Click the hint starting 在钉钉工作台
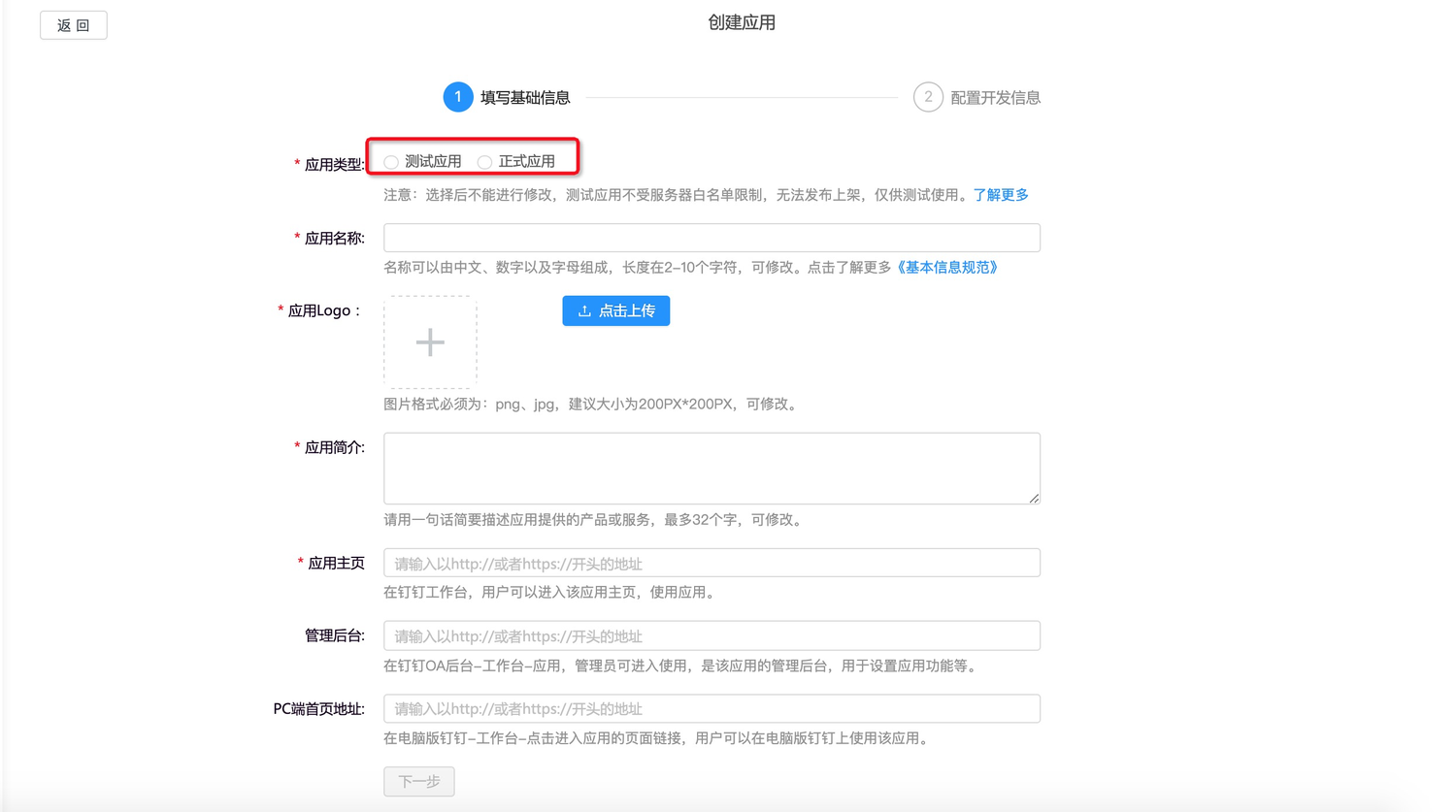 pyautogui.click(x=550, y=593)
